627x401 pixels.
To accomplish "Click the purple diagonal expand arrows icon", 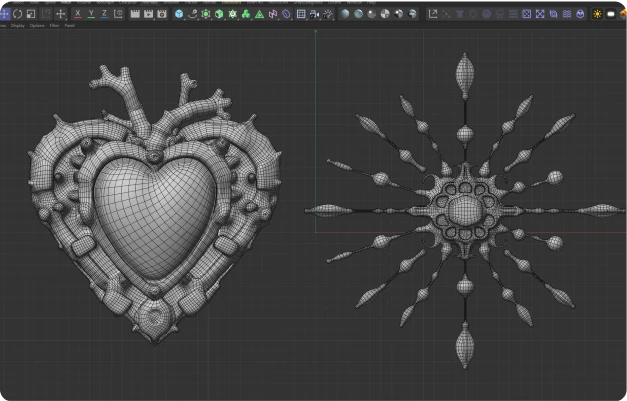I will 540,14.
